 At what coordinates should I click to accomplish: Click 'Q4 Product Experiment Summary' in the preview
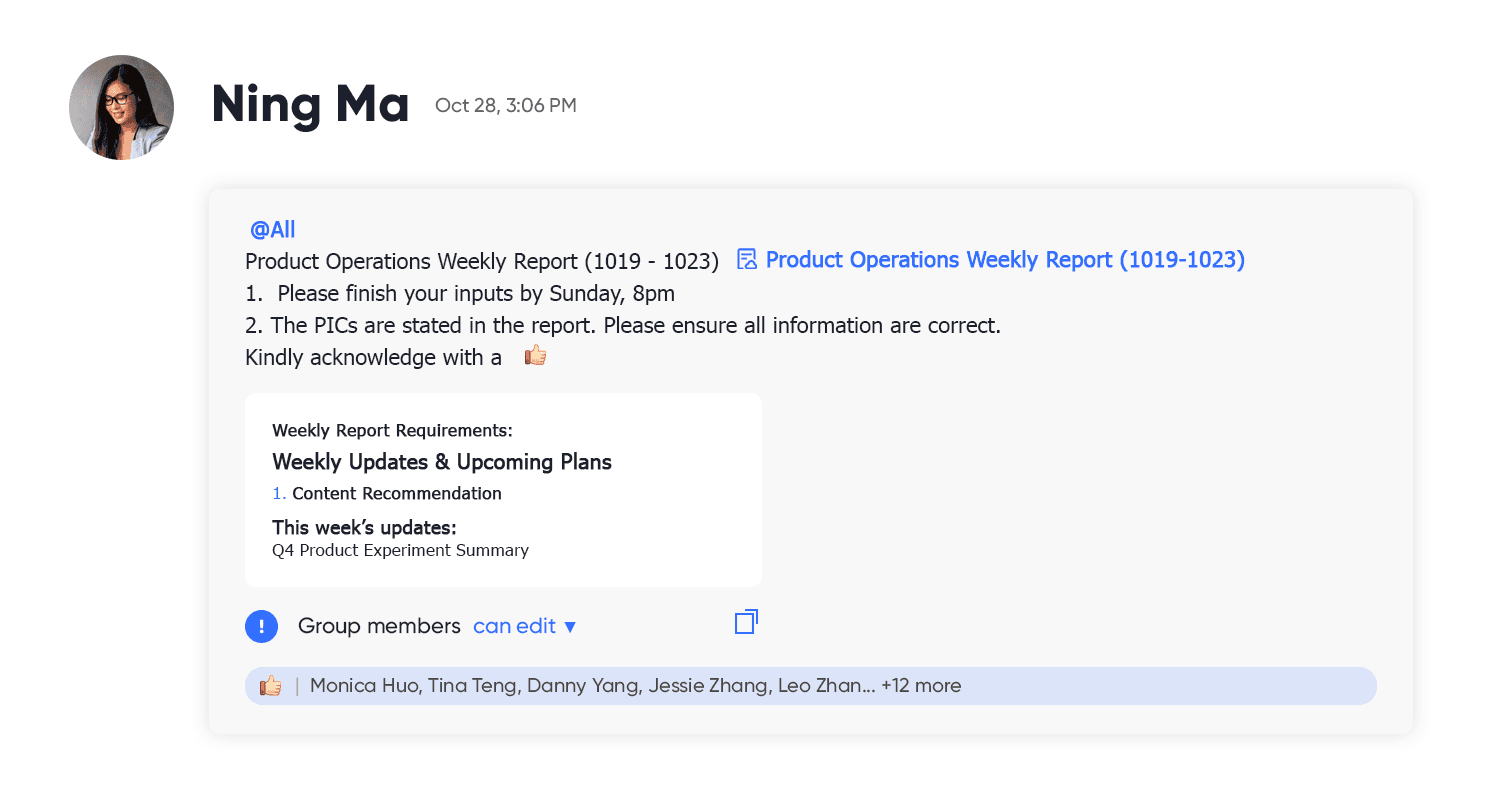pos(400,550)
